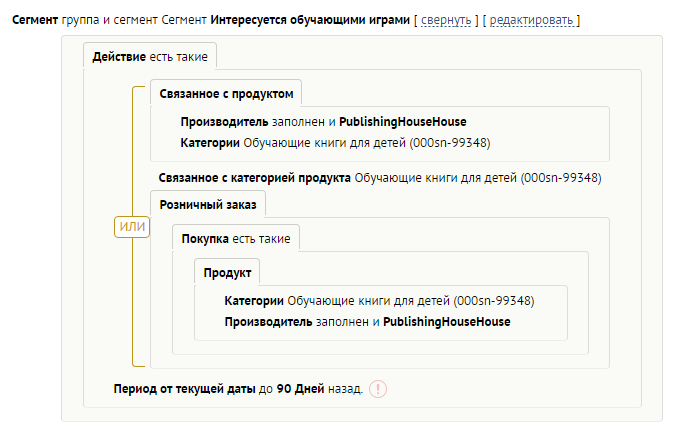This screenshot has height=433, width=681.
Task: Click the ИЛИ operator badge
Action: pyautogui.click(x=132, y=227)
